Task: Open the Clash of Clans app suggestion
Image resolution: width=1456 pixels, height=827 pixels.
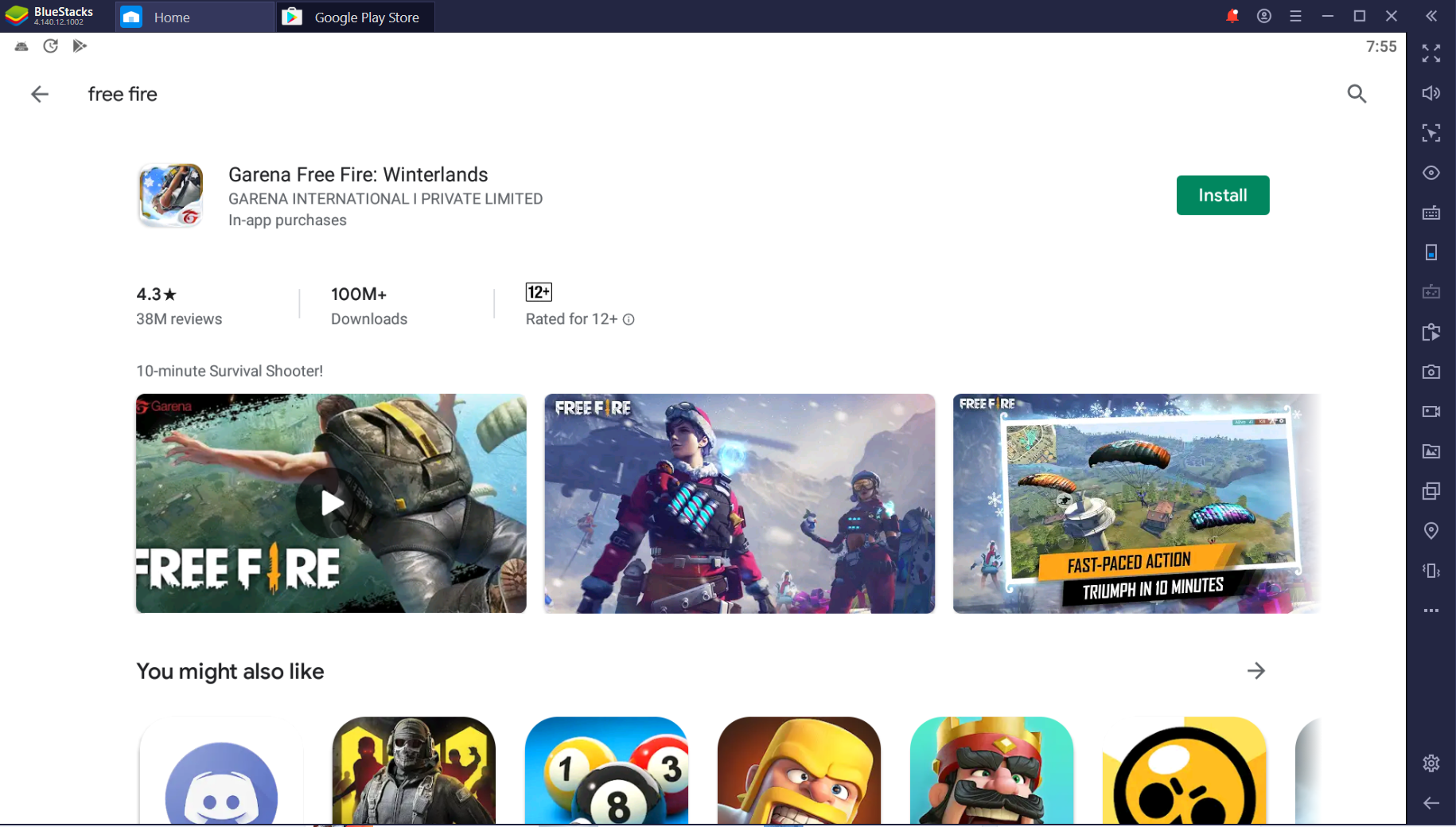Action: click(799, 770)
